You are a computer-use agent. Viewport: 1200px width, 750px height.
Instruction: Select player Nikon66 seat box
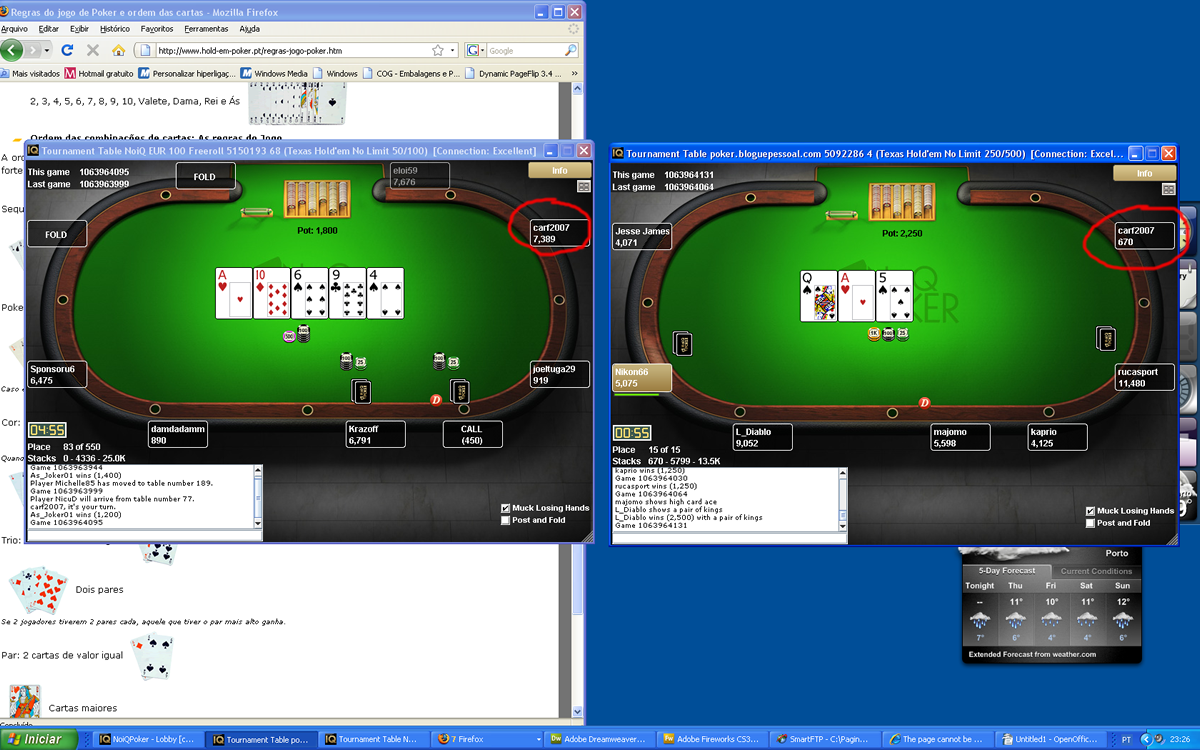coord(642,377)
